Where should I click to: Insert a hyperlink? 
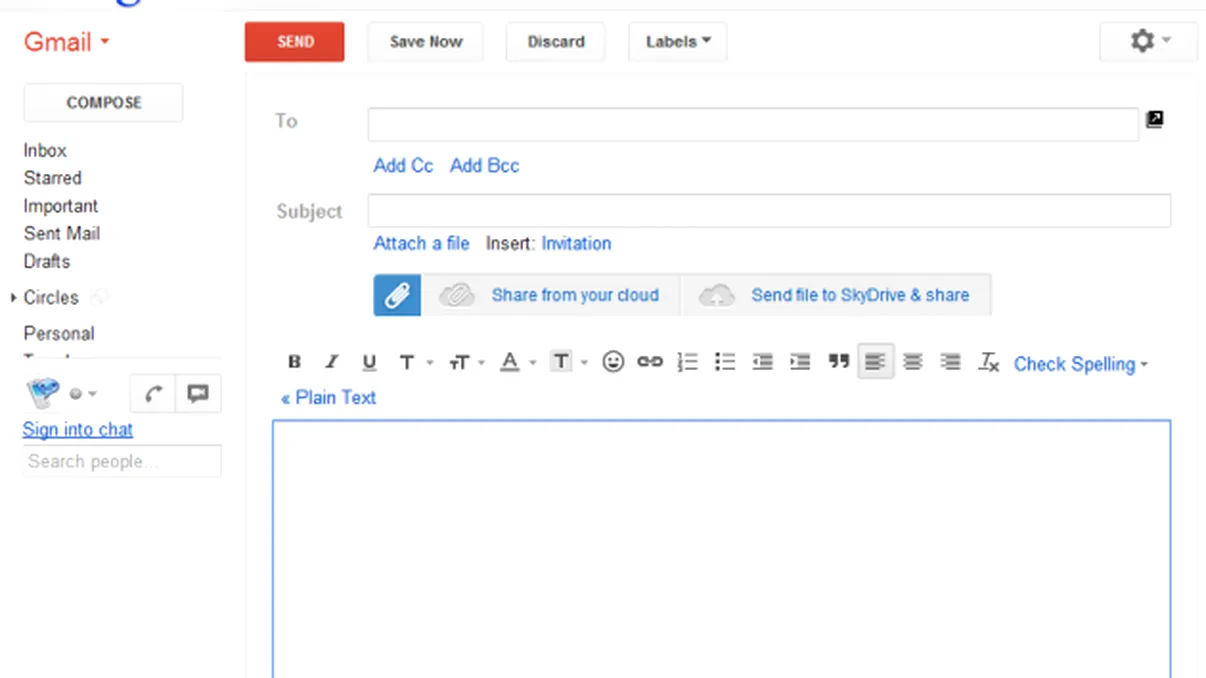pos(650,362)
